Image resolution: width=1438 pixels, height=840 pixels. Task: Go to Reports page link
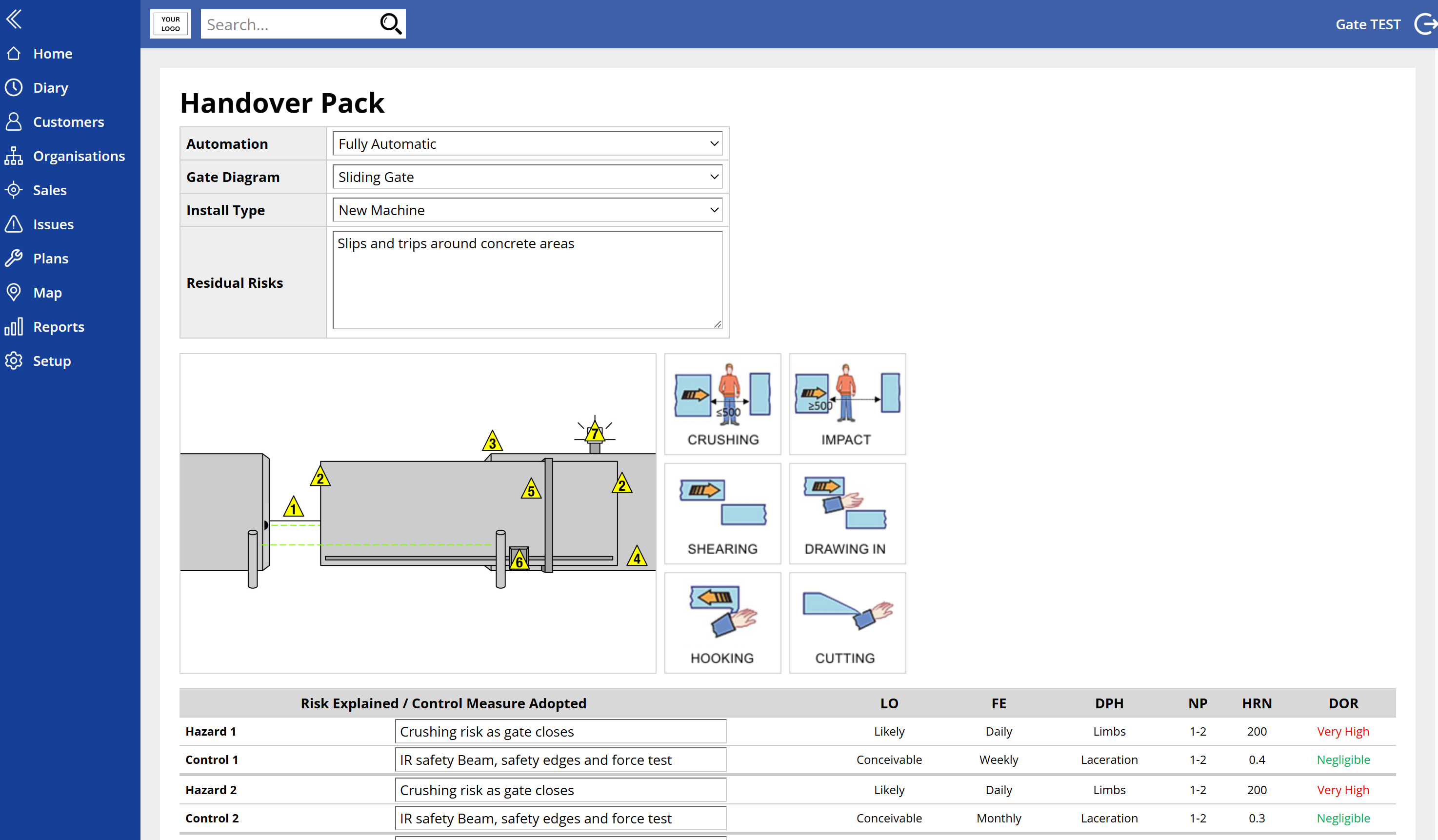(59, 327)
